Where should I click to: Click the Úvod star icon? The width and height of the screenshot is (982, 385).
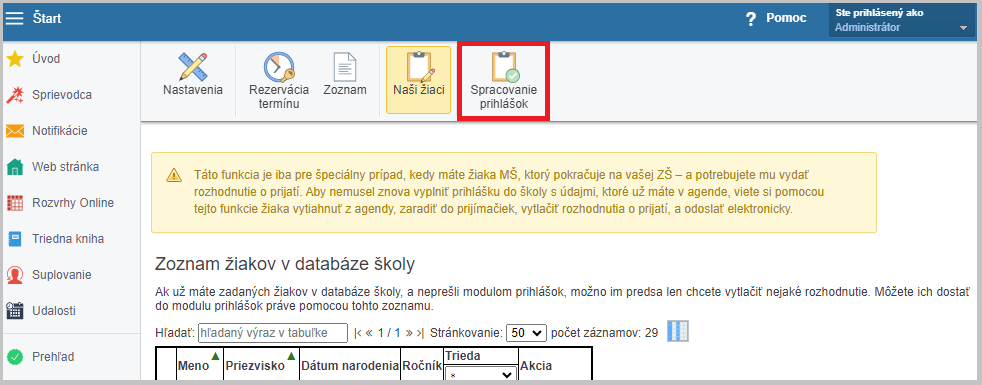pyautogui.click(x=15, y=59)
